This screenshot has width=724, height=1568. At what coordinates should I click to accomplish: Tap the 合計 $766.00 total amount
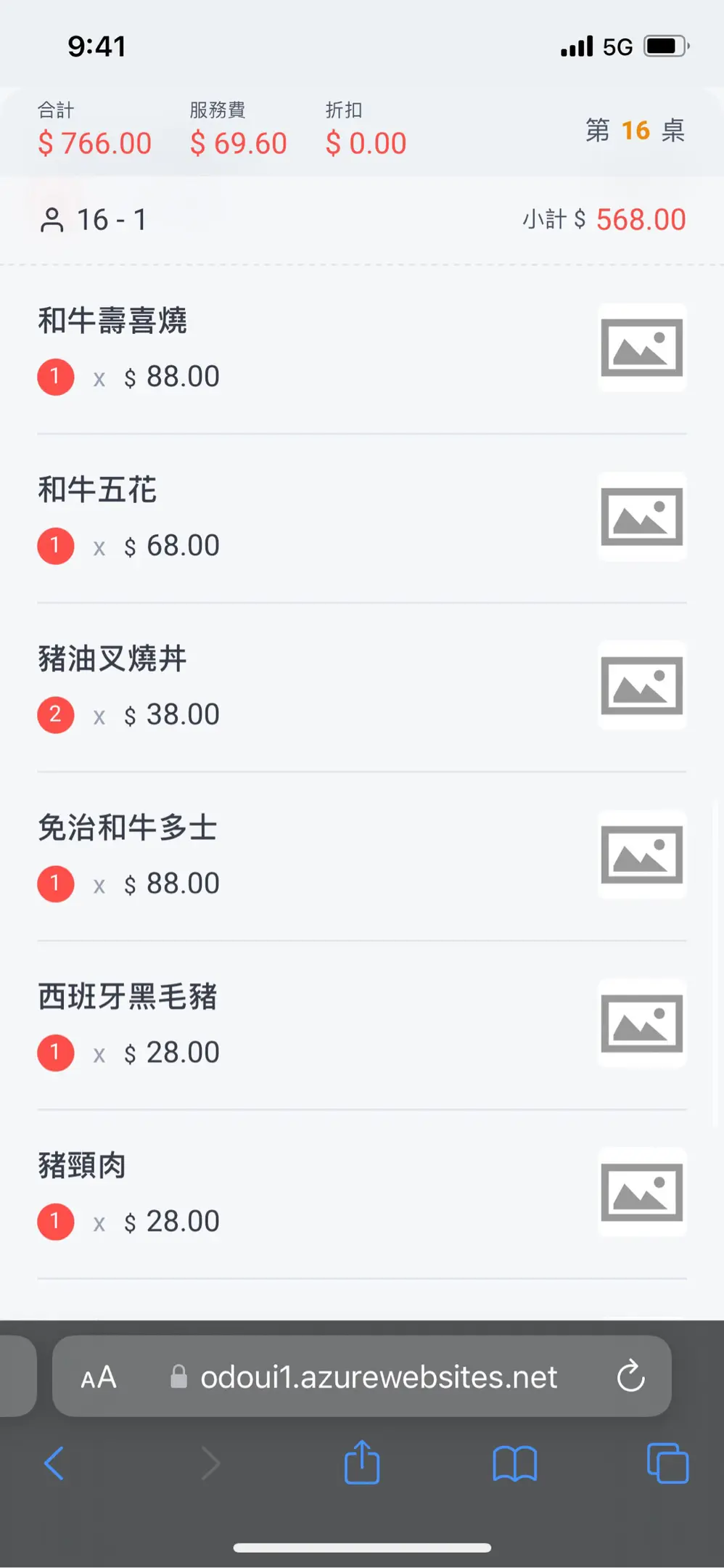[x=95, y=143]
